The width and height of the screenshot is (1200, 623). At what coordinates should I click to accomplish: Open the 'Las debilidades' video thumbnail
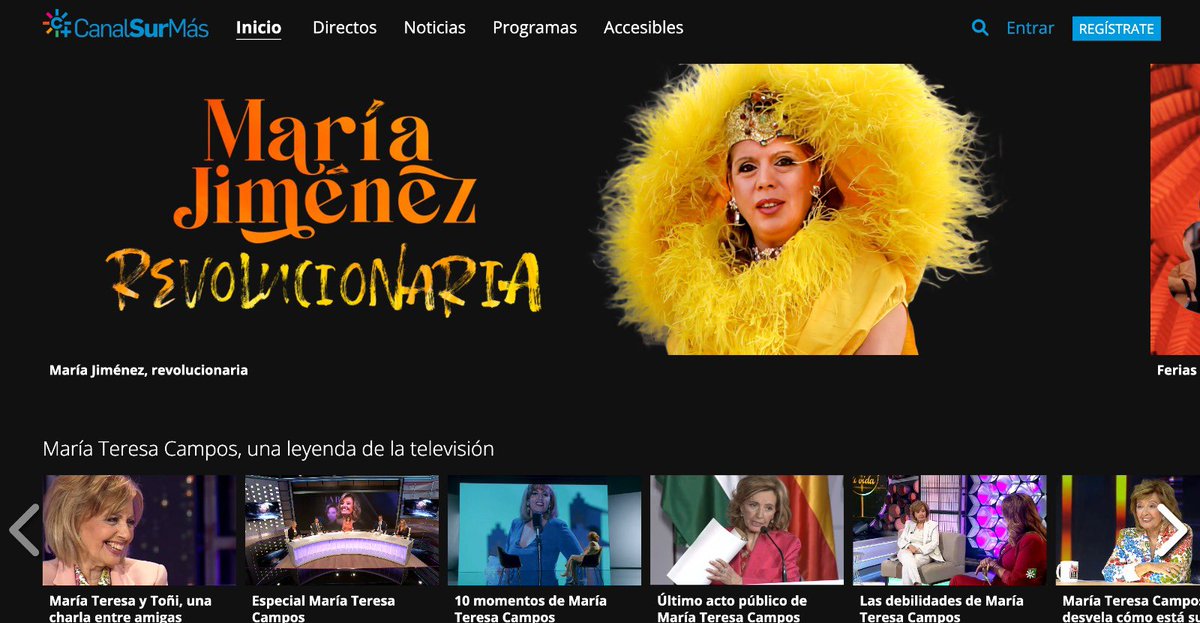[950, 530]
